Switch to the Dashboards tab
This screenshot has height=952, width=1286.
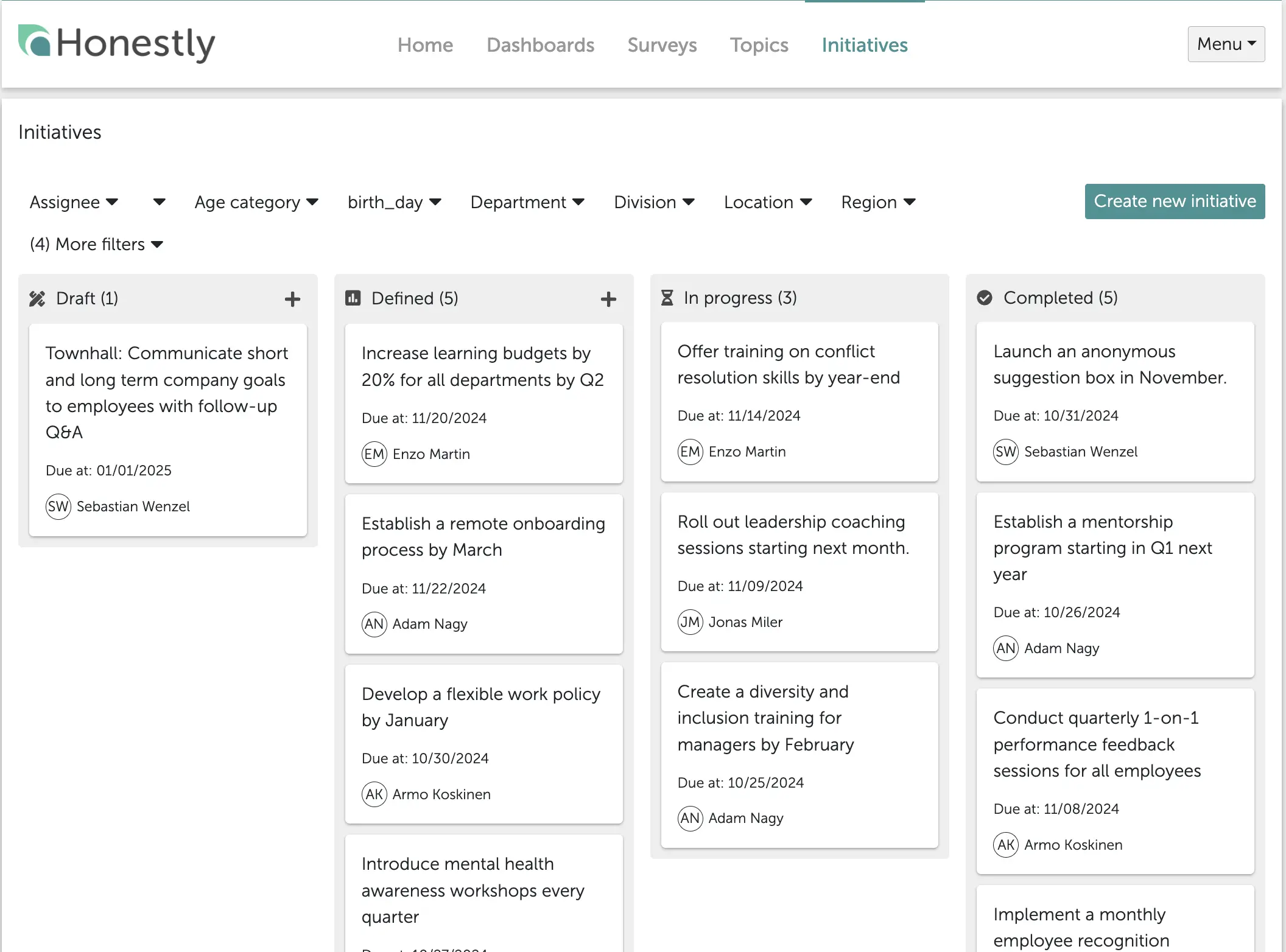[540, 45]
